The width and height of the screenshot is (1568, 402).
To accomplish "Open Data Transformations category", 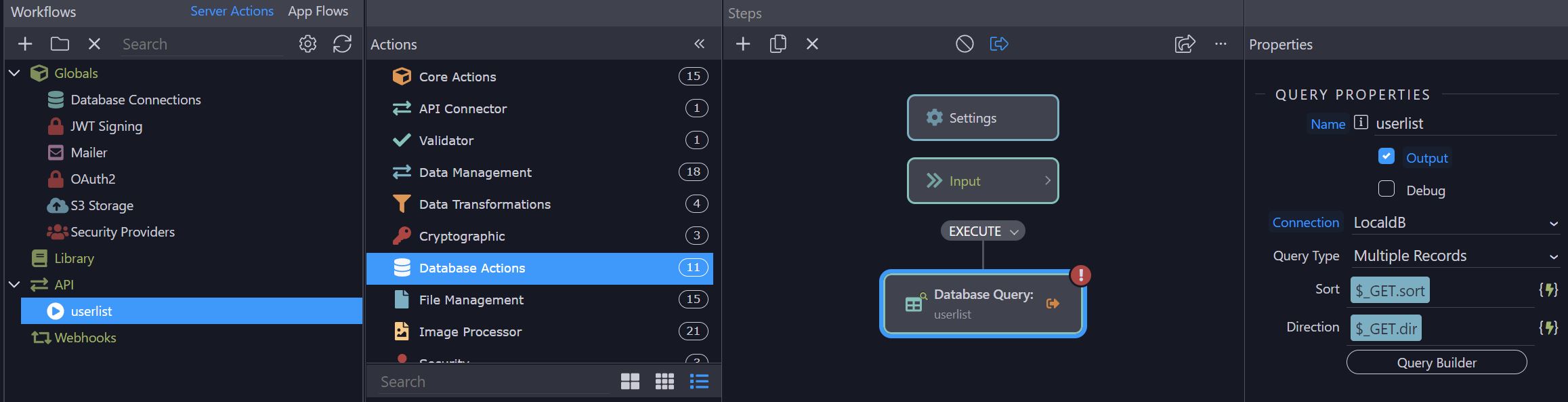I will (x=540, y=204).
